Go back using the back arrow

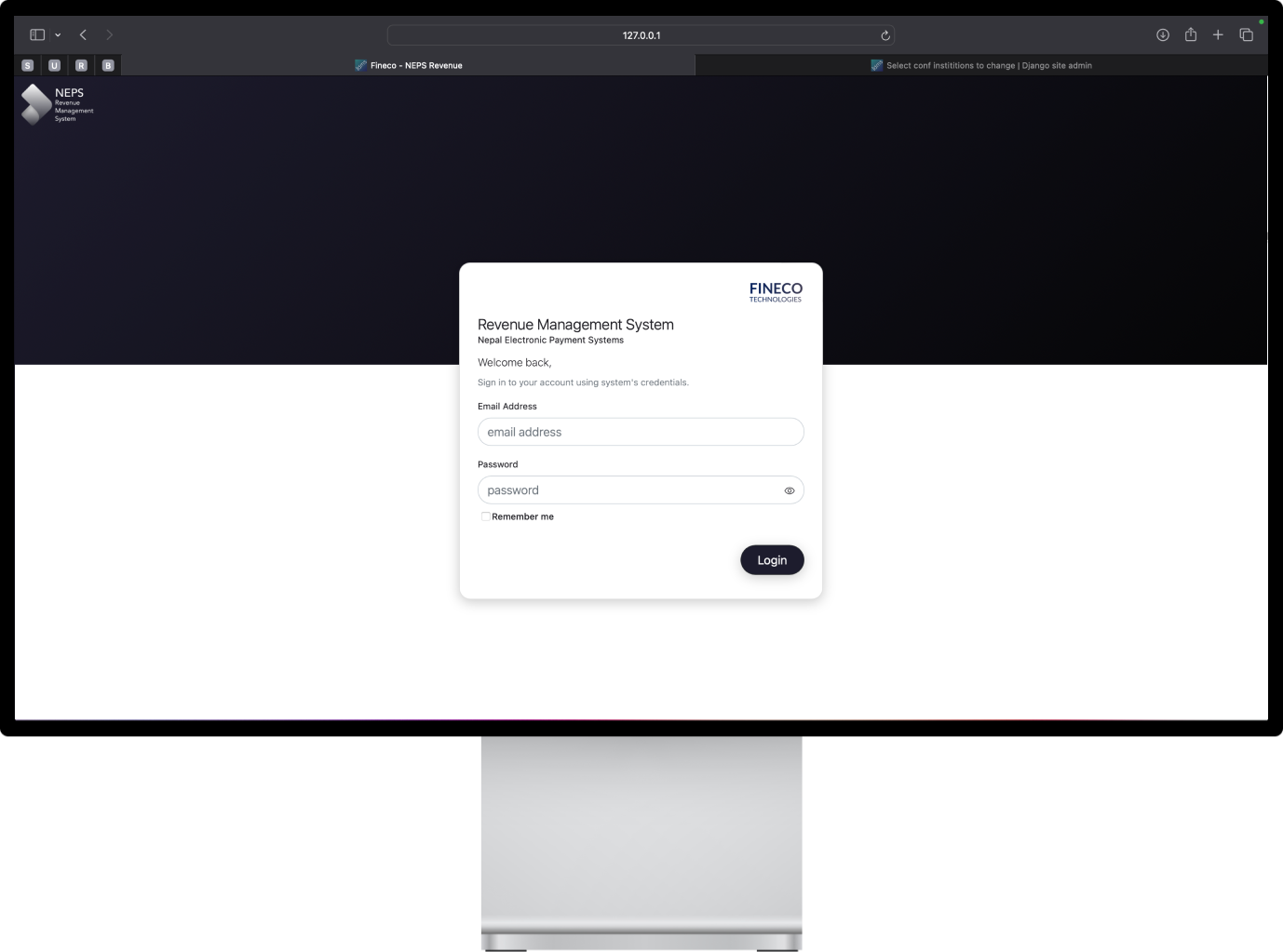82,34
